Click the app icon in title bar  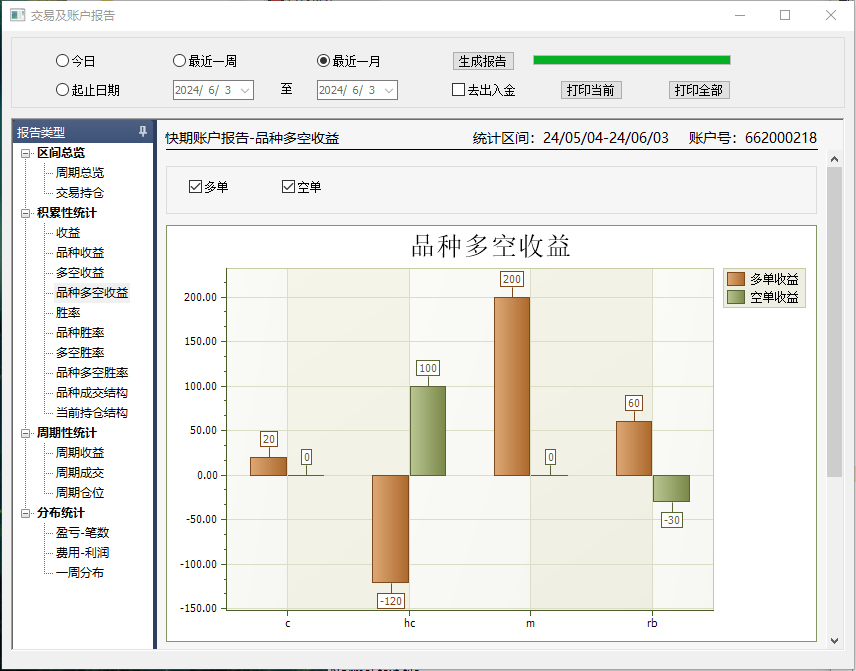coord(17,15)
